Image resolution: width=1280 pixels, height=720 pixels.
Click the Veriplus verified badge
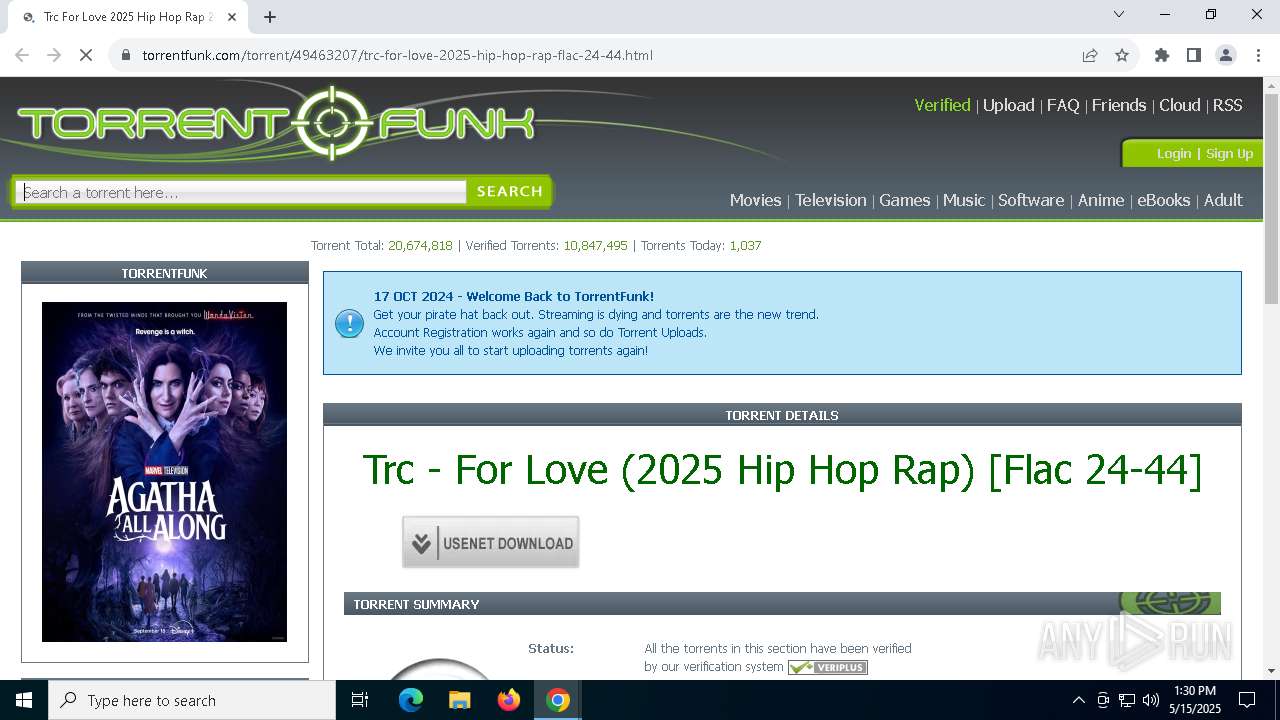pos(828,667)
